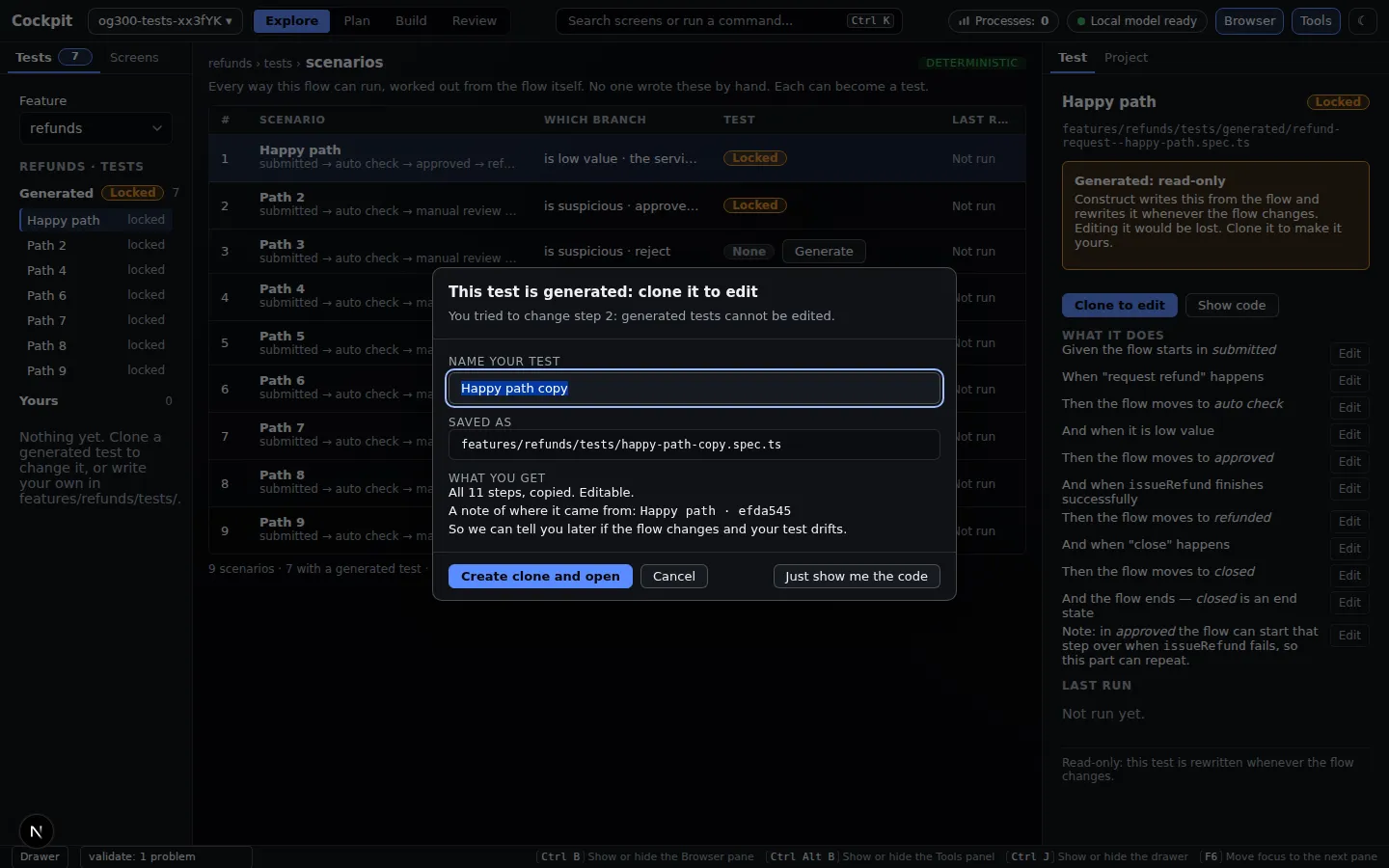Click the Show code button
The image size is (1389, 868).
click(1232, 305)
